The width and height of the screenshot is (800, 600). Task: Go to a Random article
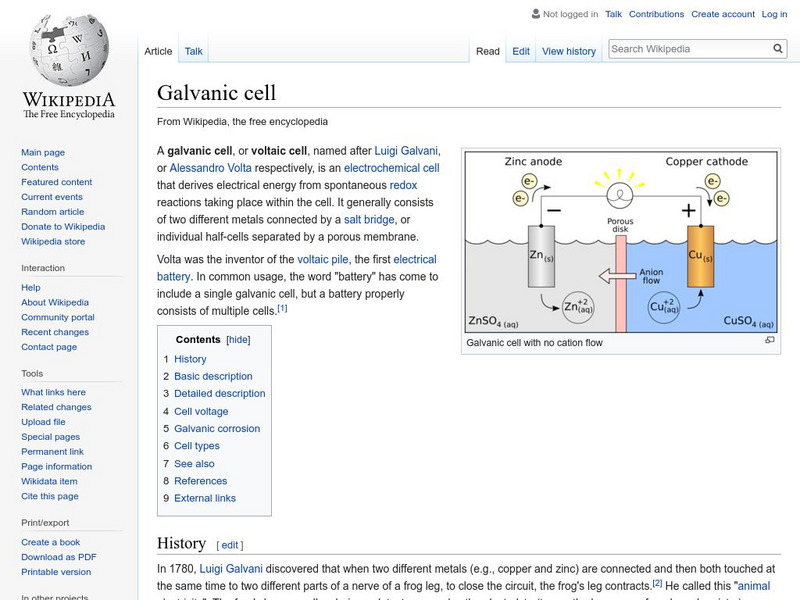click(53, 211)
